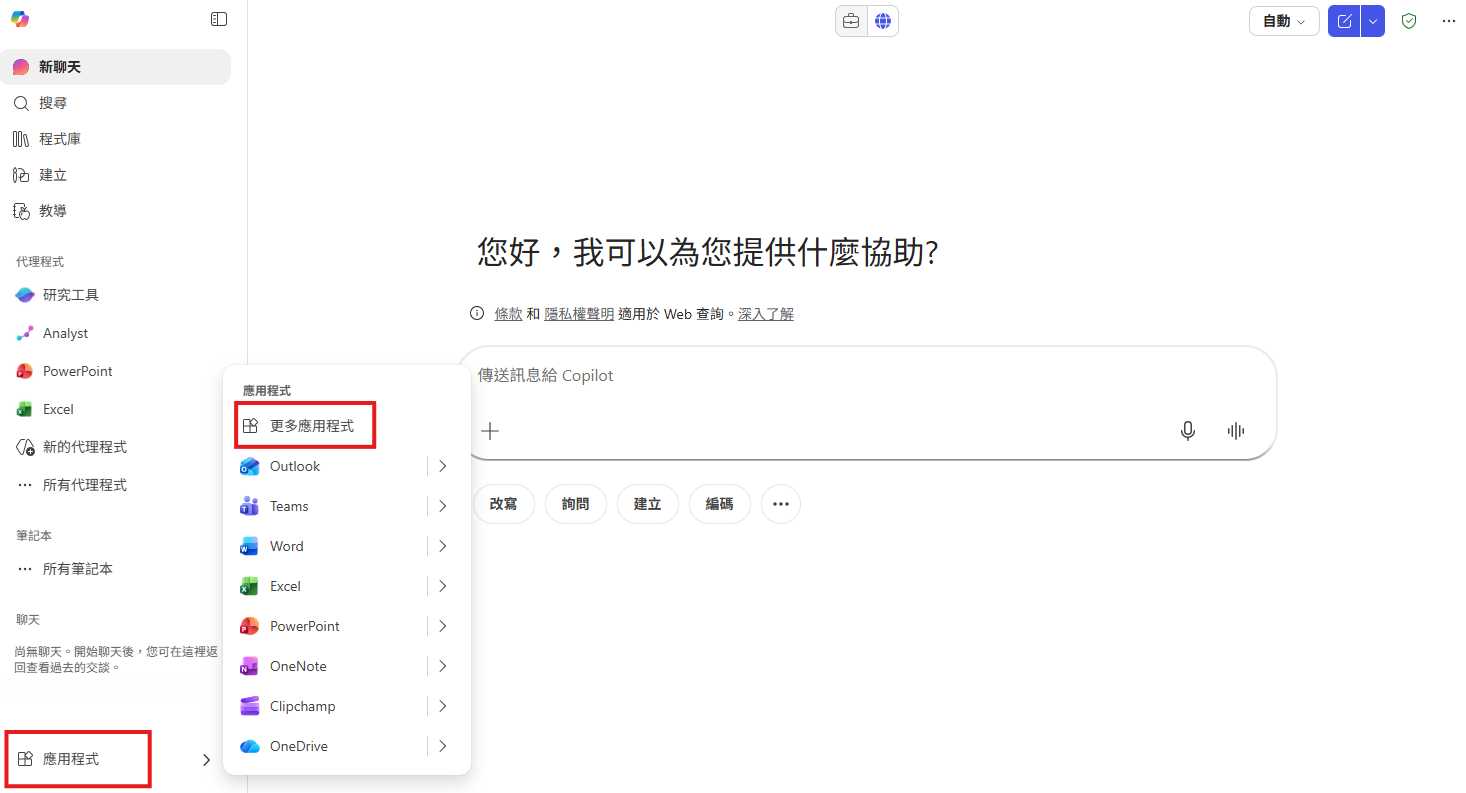The width and height of the screenshot is (1466, 793).
Task: Show 所有代理程式 list
Action: (x=118, y=485)
